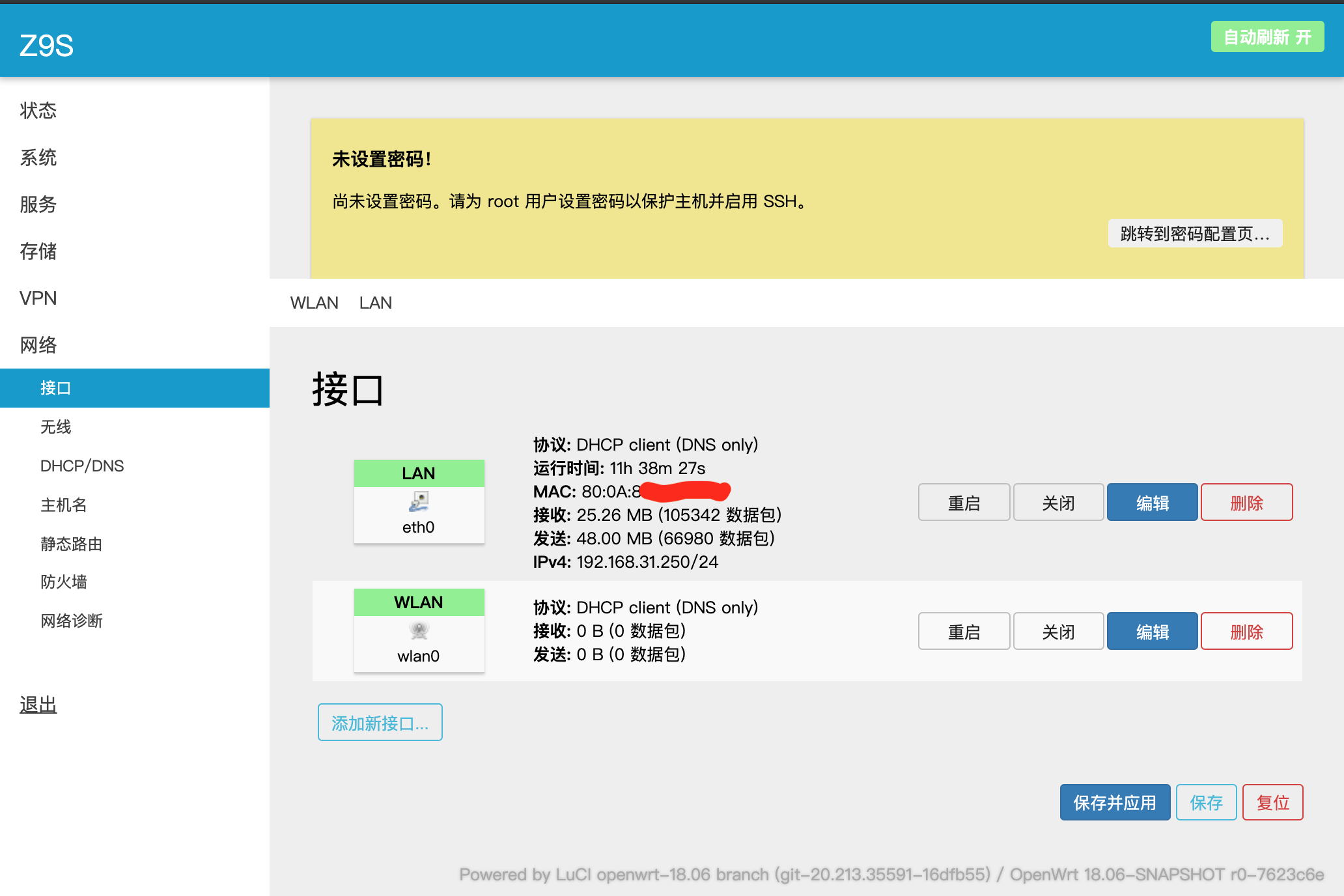The height and width of the screenshot is (896, 1344).
Task: Select the 接口 submenu item
Action: pyautogui.click(x=135, y=388)
